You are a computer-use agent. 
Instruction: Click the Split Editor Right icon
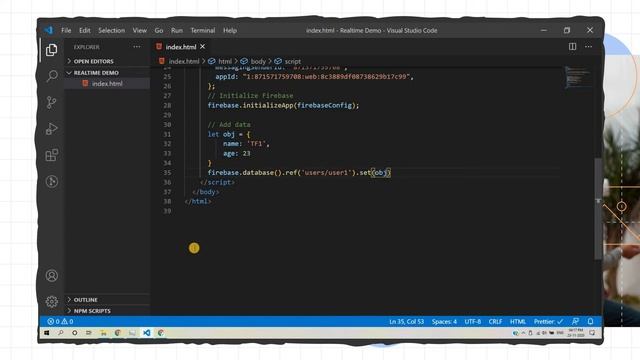click(572, 47)
